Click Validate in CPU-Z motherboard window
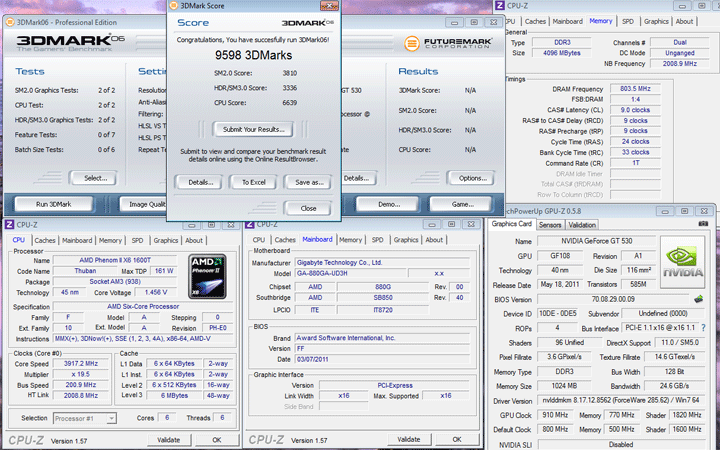 [x=409, y=439]
